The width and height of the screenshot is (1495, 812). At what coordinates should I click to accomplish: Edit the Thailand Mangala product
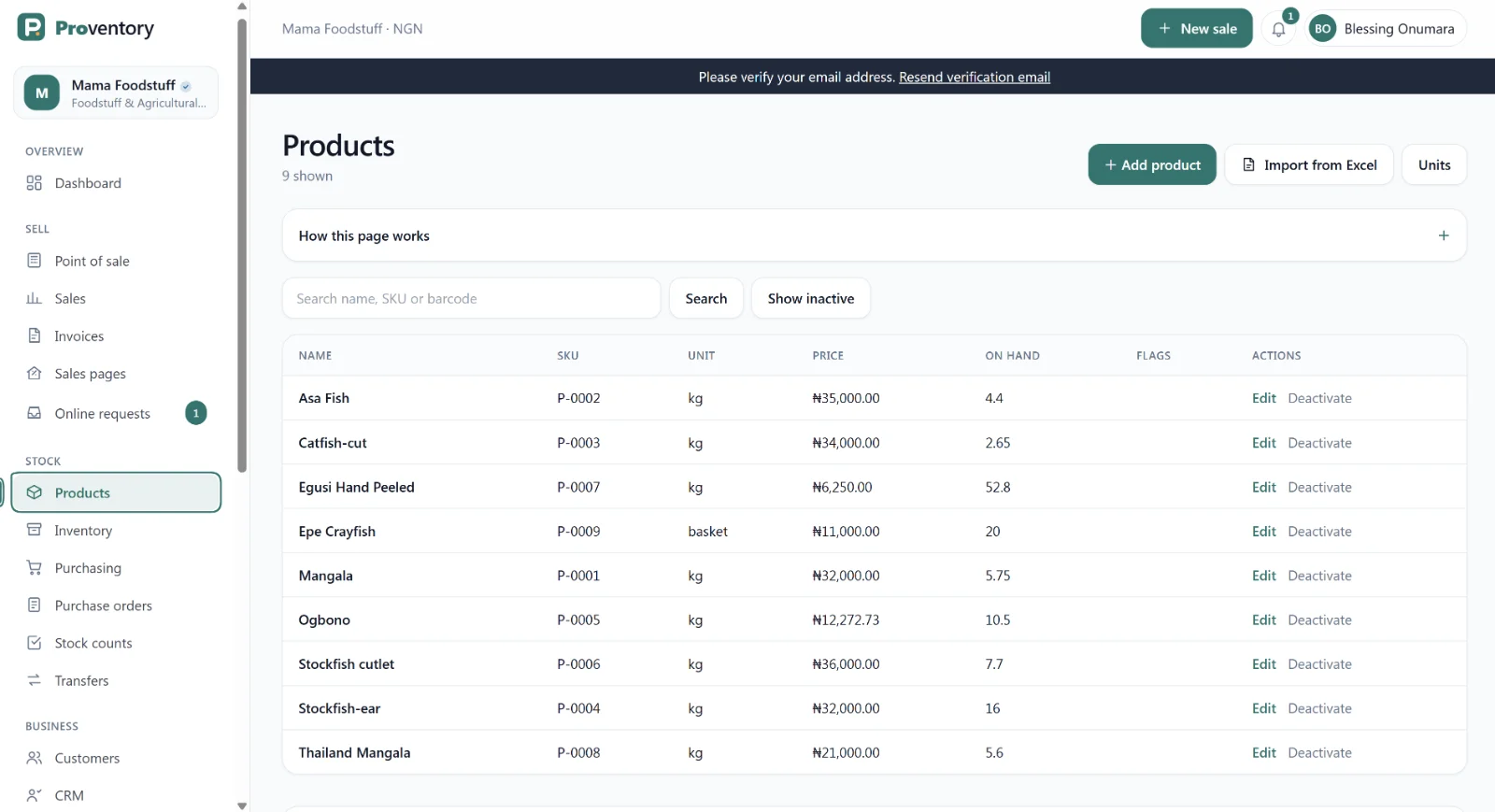[1263, 753]
